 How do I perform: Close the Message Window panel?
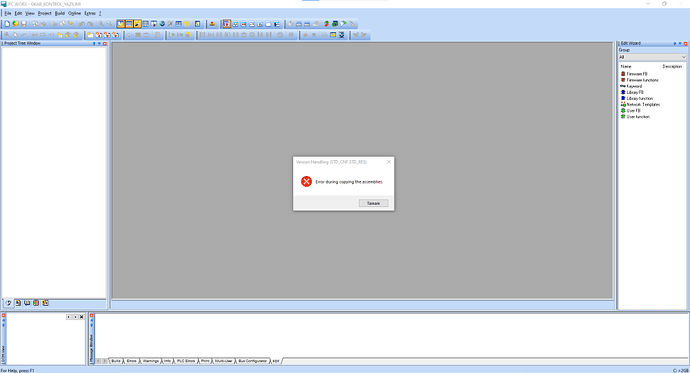point(92,315)
